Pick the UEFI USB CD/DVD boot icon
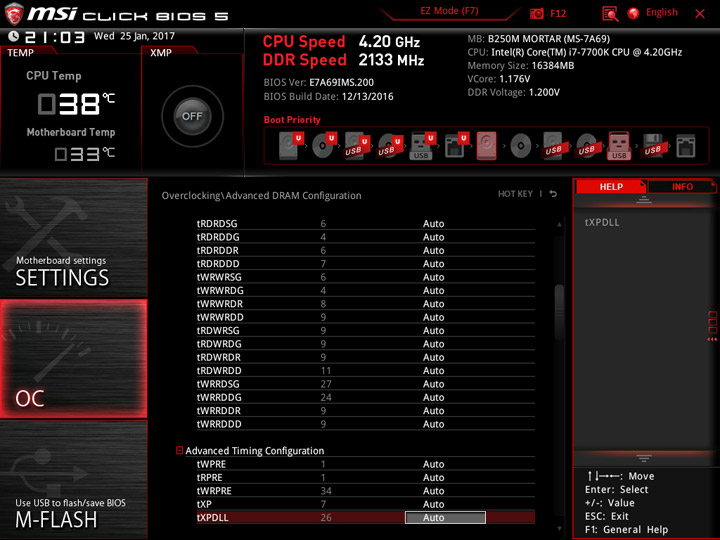 (x=390, y=145)
